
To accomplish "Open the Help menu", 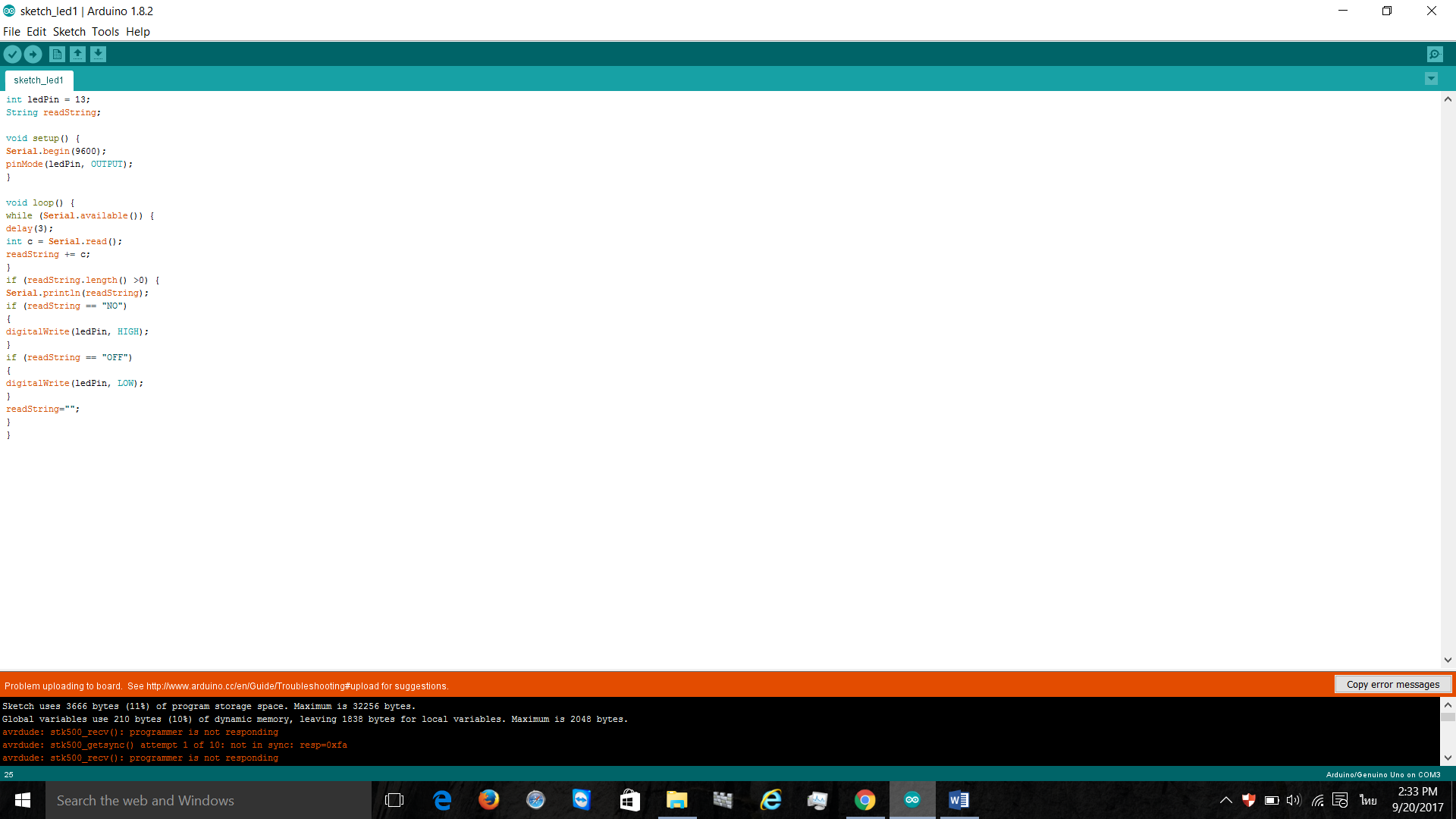I will (138, 32).
